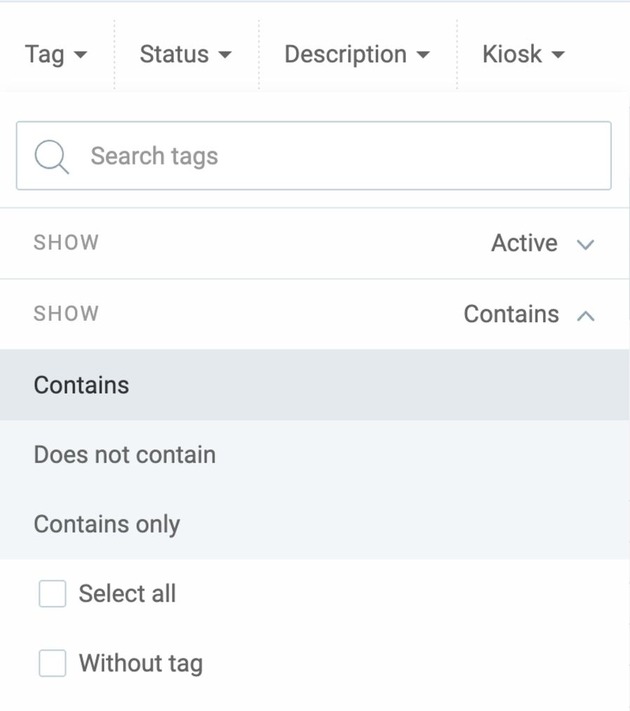The image size is (630, 711).
Task: Click the Select all label text
Action: pyautogui.click(x=127, y=594)
